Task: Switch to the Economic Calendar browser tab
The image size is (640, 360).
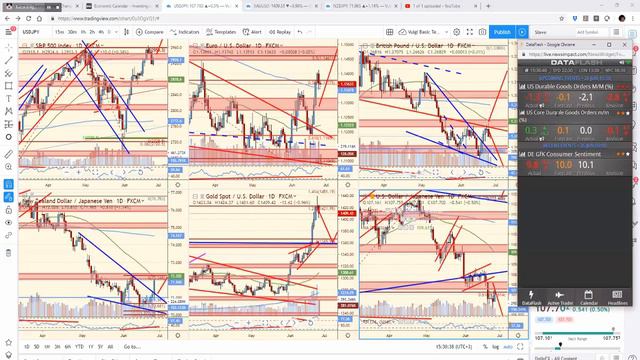Action: pos(122,6)
